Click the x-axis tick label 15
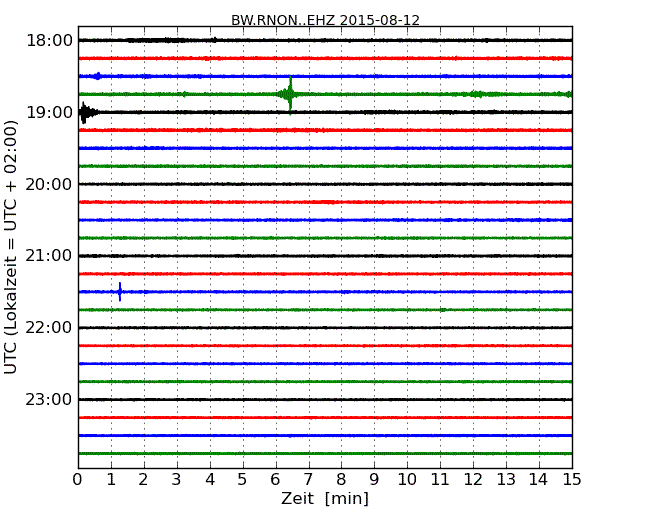 click(572, 480)
